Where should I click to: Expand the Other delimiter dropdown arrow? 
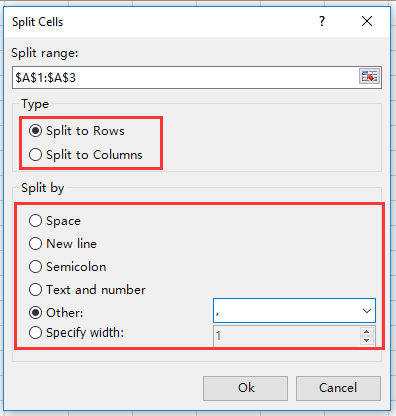367,311
